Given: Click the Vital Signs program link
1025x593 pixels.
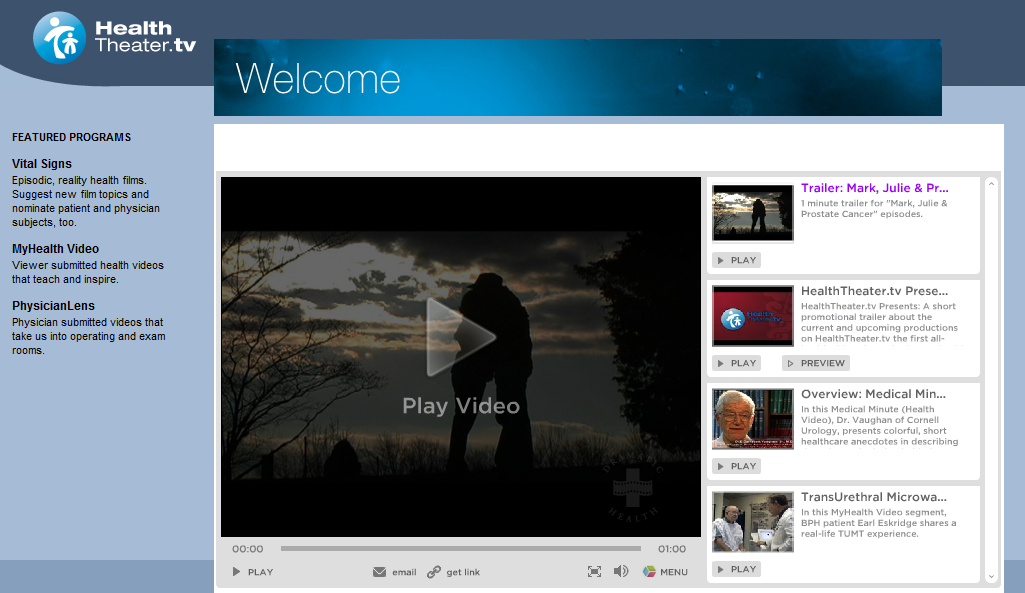Looking at the screenshot, I should pos(42,164).
